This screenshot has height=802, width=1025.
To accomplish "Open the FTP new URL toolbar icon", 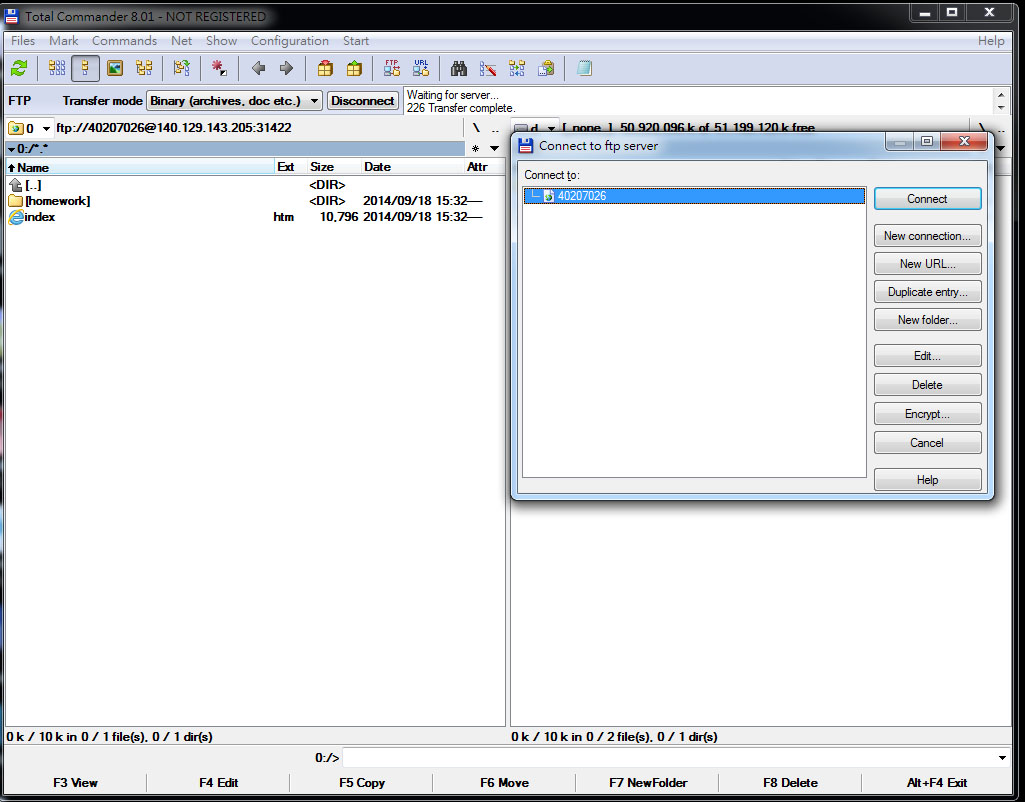I will click(x=421, y=68).
